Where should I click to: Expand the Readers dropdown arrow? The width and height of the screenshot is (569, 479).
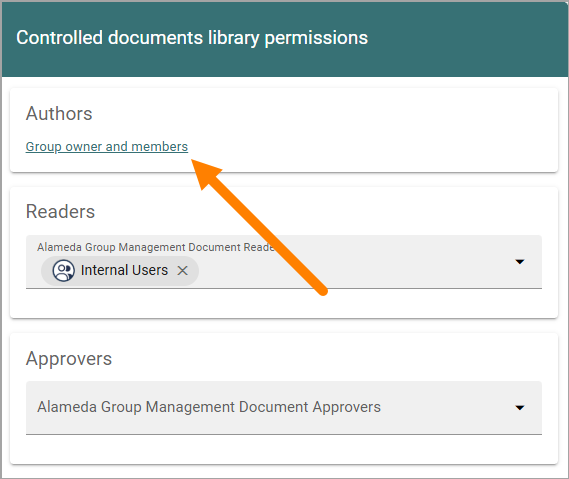click(520, 262)
